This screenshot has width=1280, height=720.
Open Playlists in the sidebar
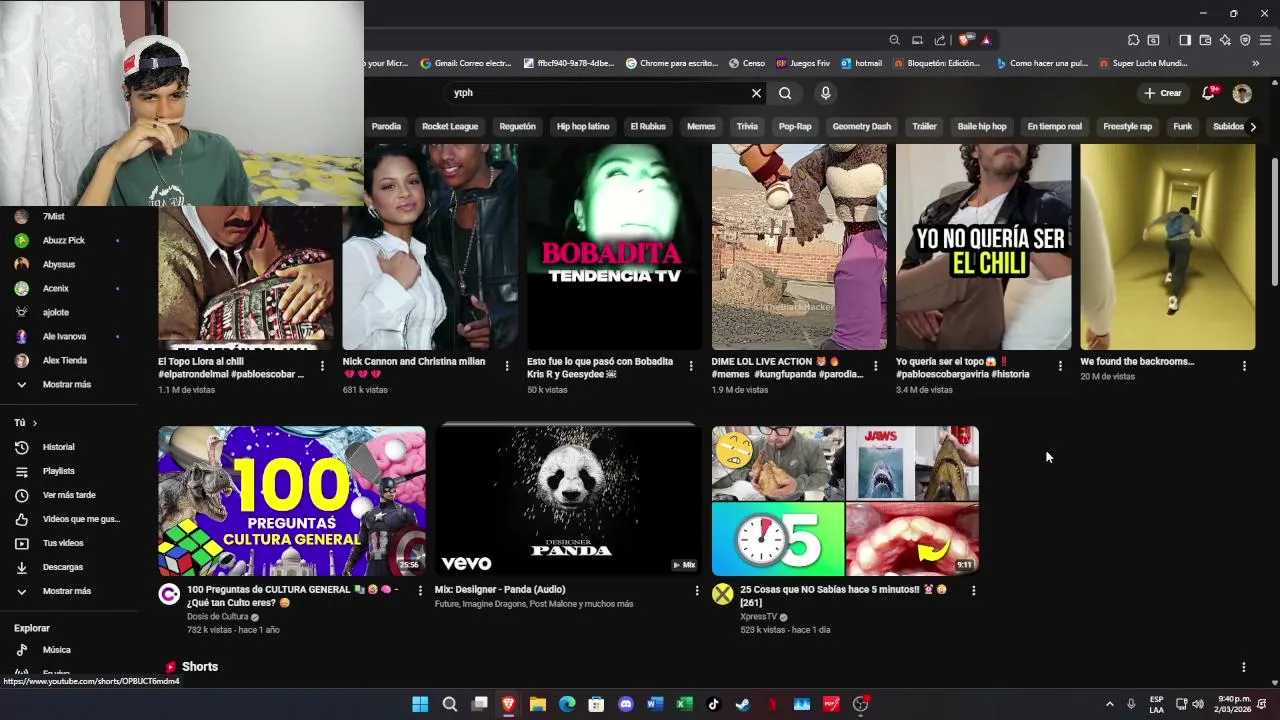coord(58,471)
